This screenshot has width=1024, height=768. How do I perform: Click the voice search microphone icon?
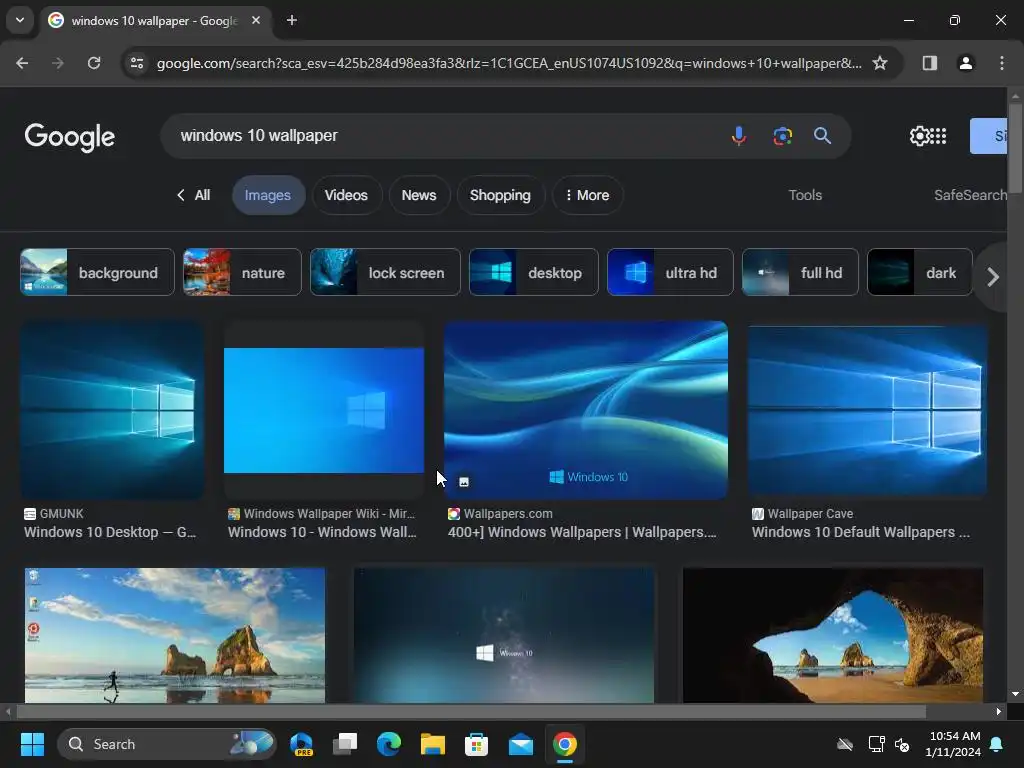pyautogui.click(x=739, y=136)
